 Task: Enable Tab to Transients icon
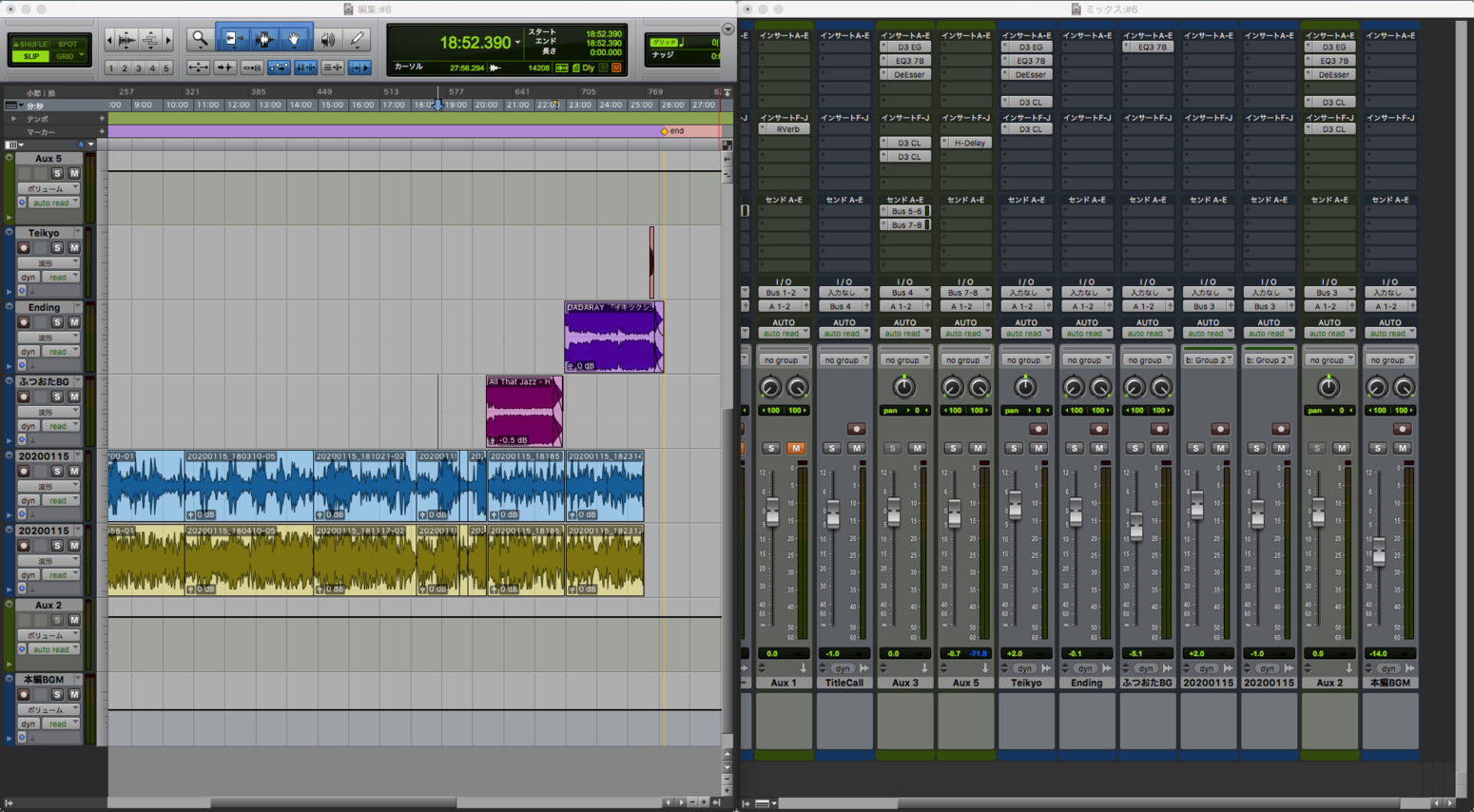[x=224, y=68]
